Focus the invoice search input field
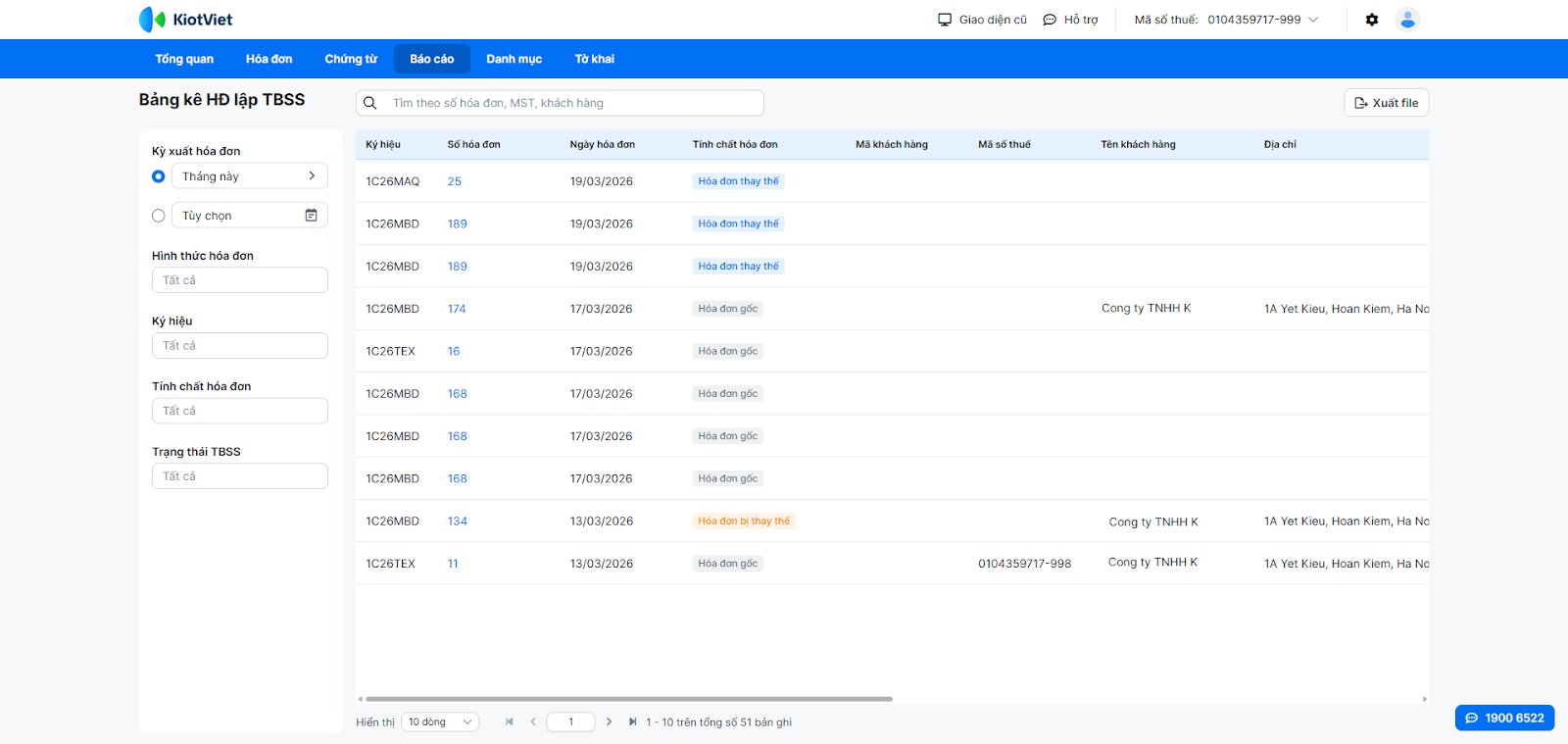The width and height of the screenshot is (1568, 744). pos(573,103)
